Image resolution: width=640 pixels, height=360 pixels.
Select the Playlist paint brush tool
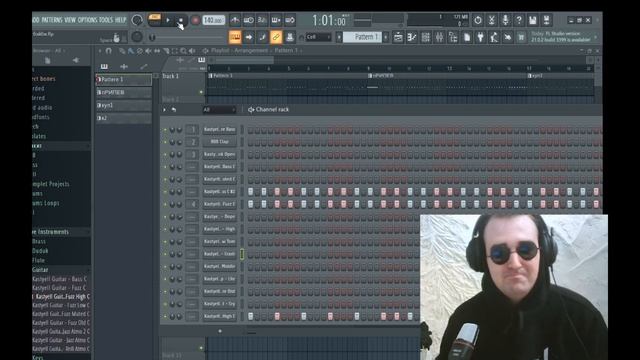[131, 51]
